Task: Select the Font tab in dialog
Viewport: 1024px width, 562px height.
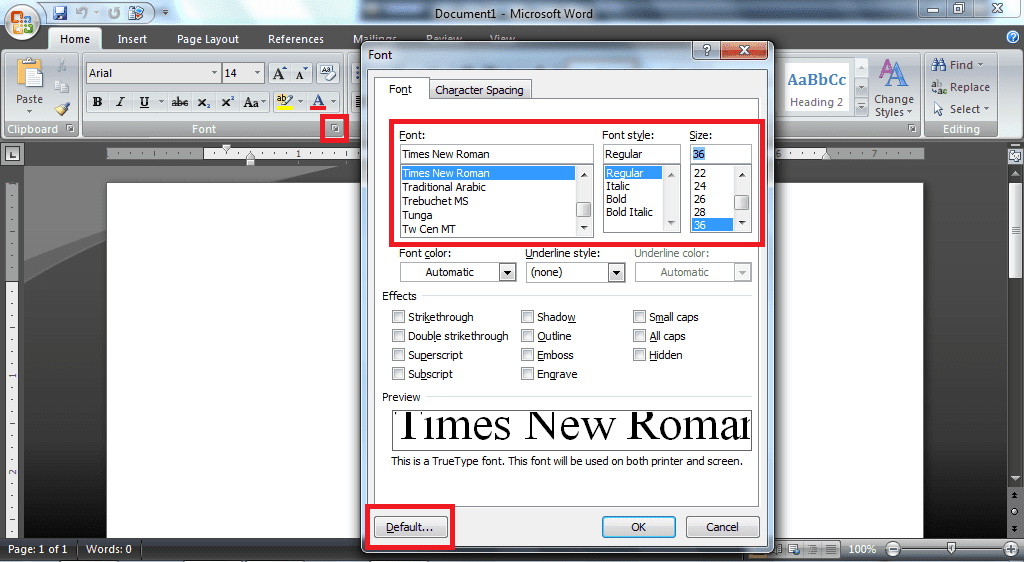Action: pos(400,89)
